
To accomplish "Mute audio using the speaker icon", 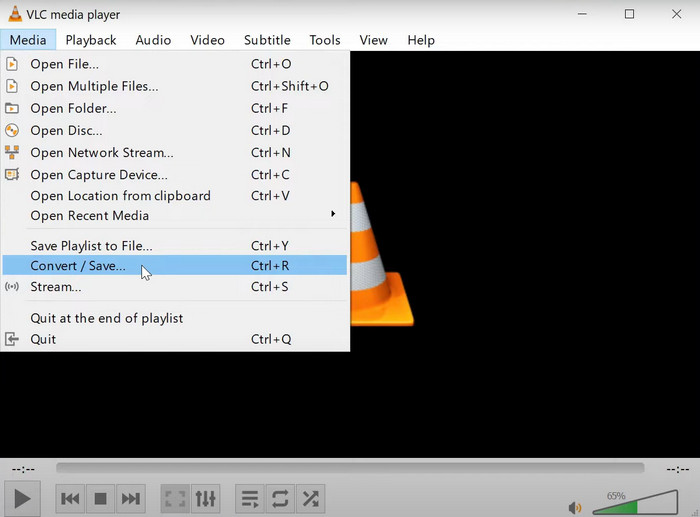I will point(575,507).
